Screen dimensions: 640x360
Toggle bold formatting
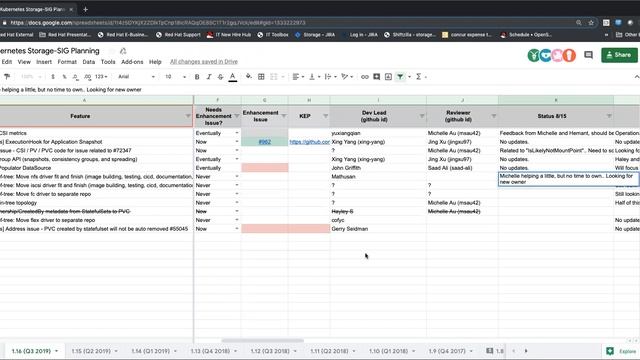[197, 77]
